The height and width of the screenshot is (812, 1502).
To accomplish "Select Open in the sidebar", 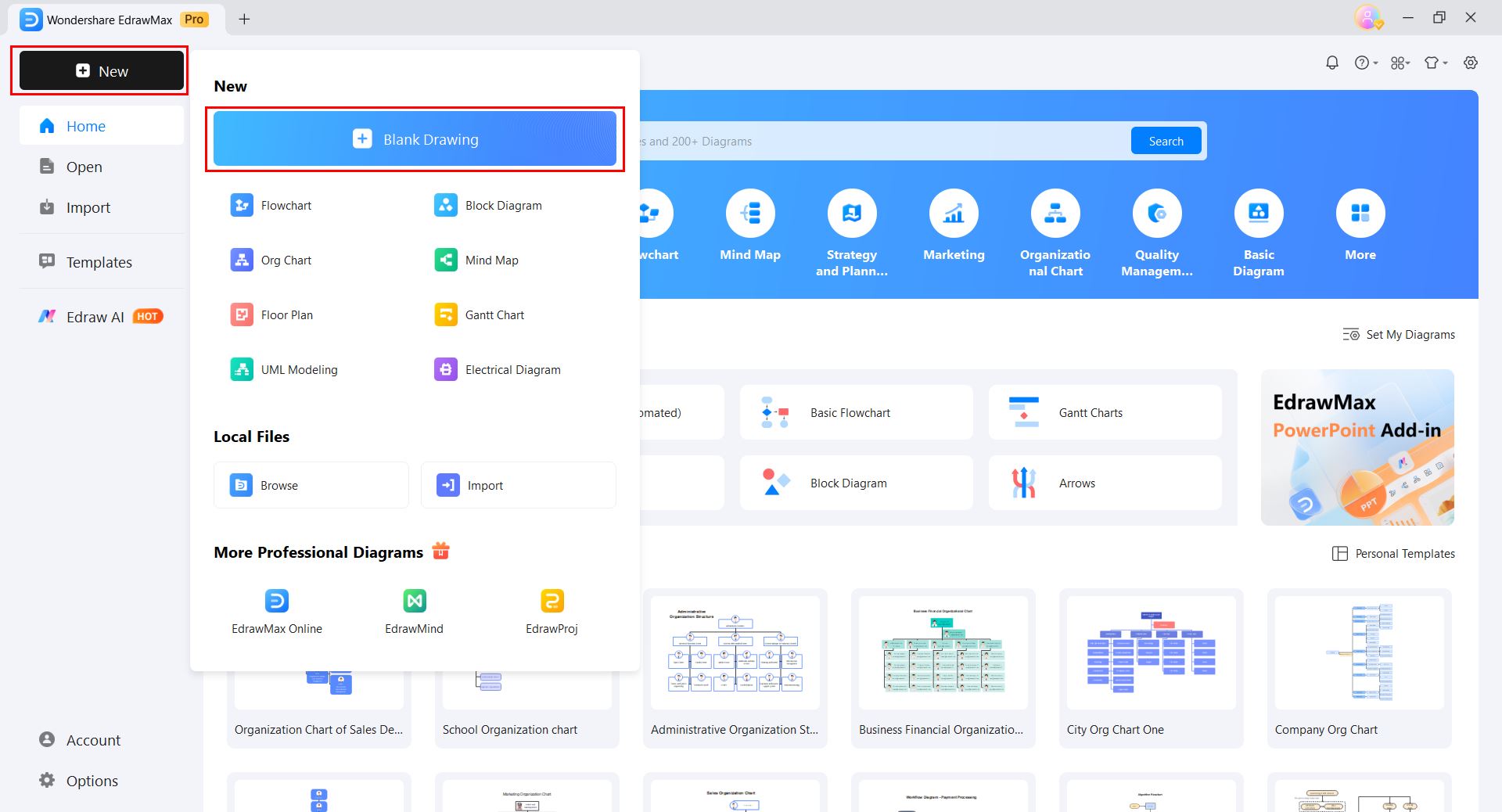I will click(102, 167).
